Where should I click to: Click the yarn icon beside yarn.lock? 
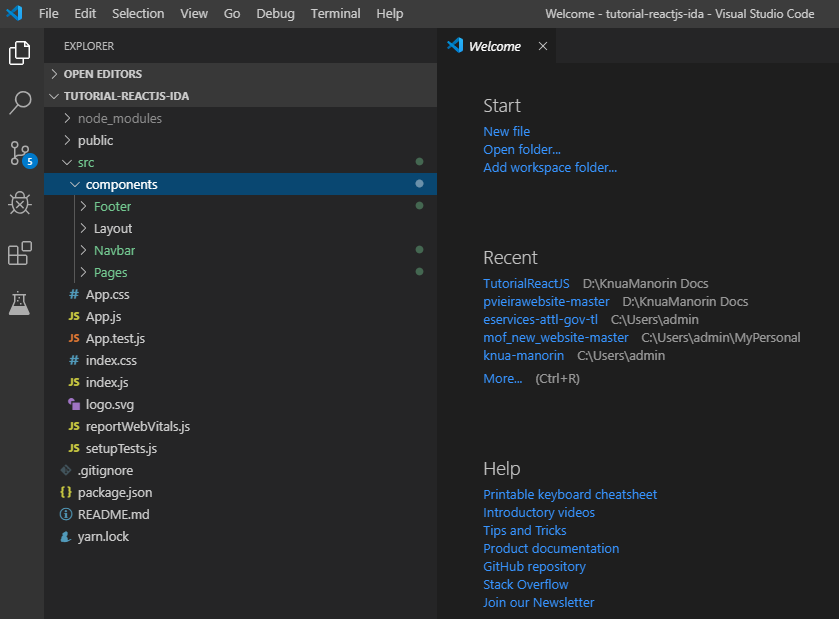point(66,536)
